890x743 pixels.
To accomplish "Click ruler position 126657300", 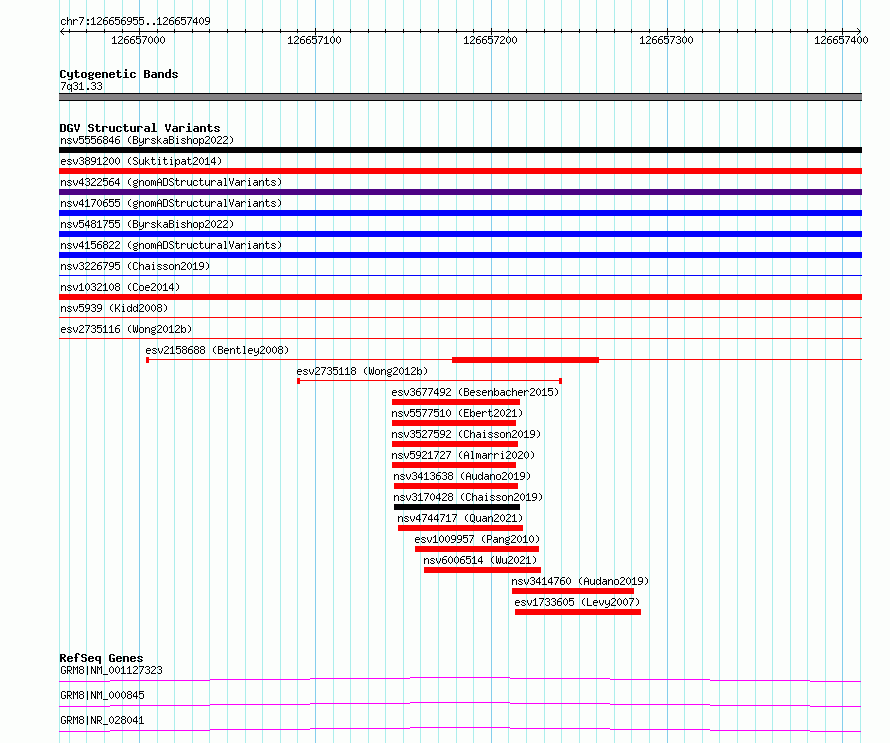I will [666, 40].
